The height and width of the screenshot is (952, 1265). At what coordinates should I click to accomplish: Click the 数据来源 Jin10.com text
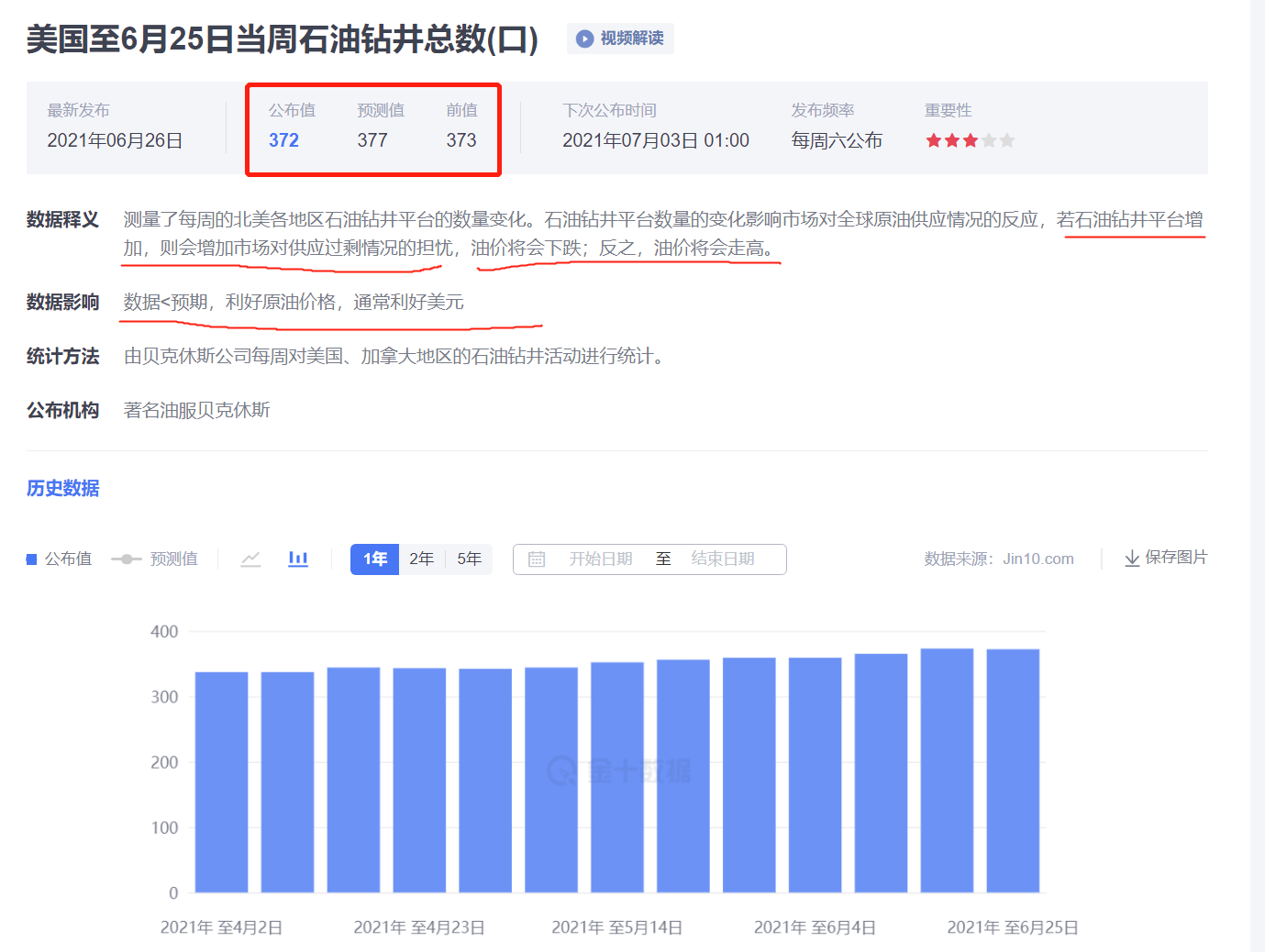pos(999,559)
